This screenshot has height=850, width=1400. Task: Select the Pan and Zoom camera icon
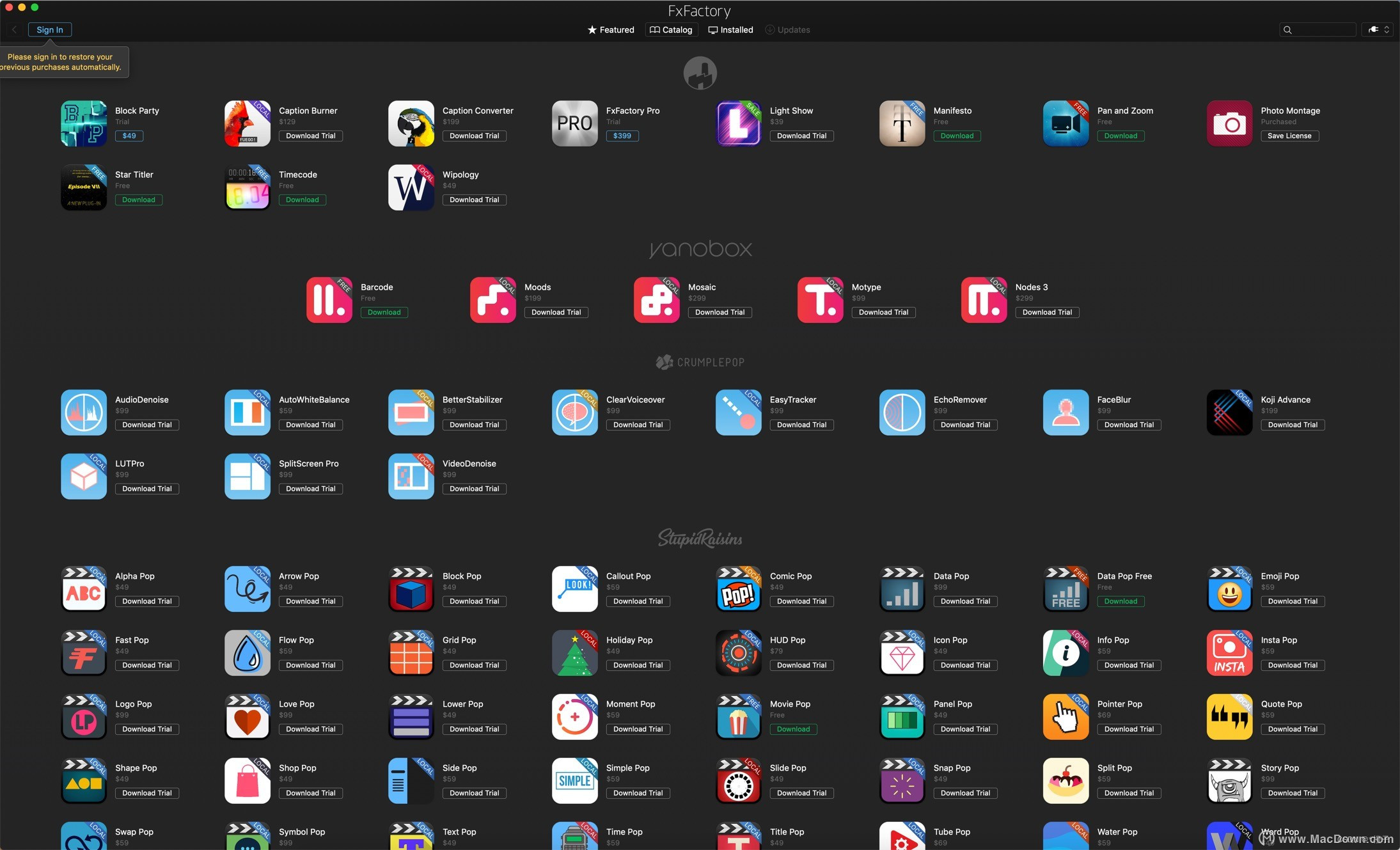(1066, 123)
